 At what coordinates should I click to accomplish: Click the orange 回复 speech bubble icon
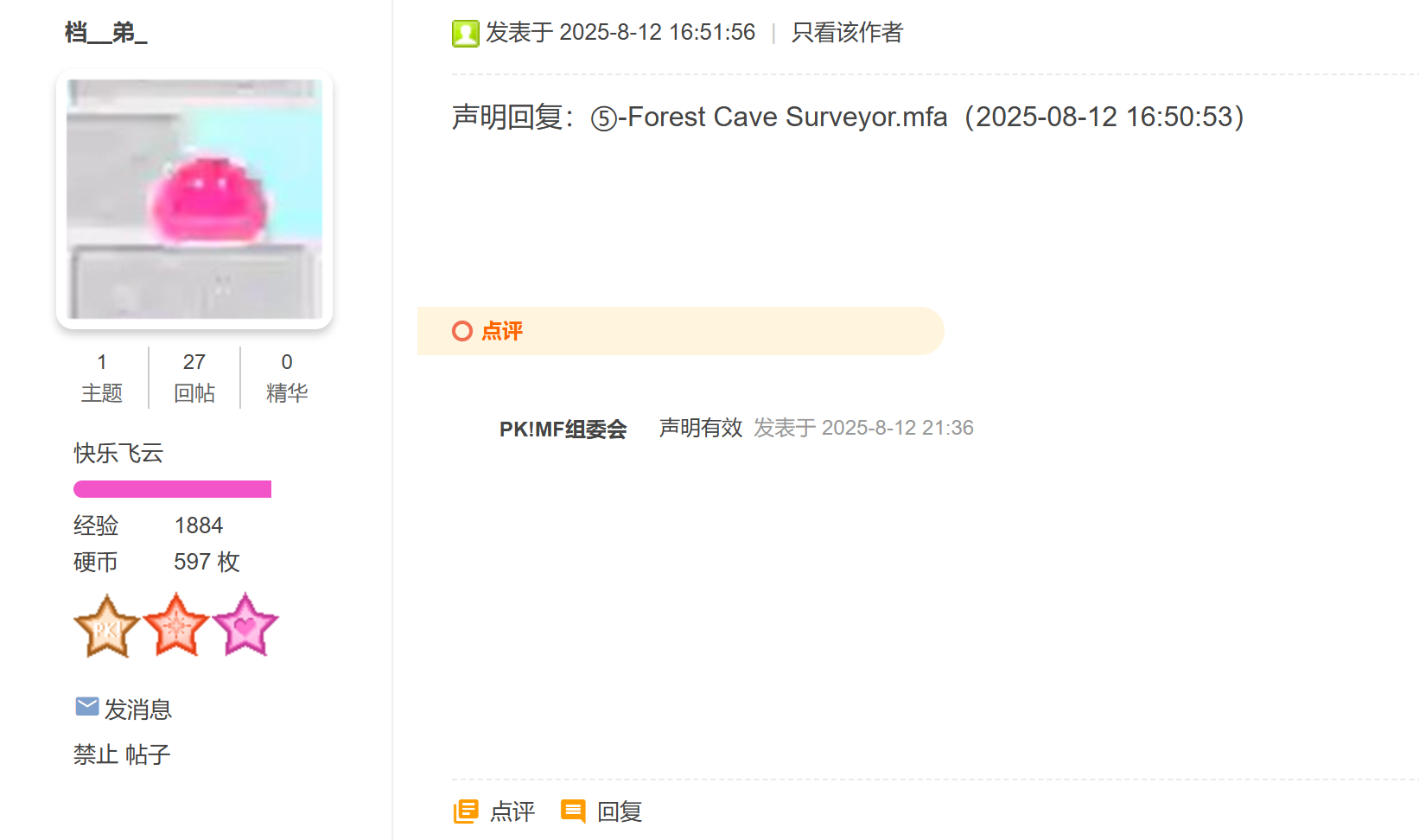click(x=573, y=811)
